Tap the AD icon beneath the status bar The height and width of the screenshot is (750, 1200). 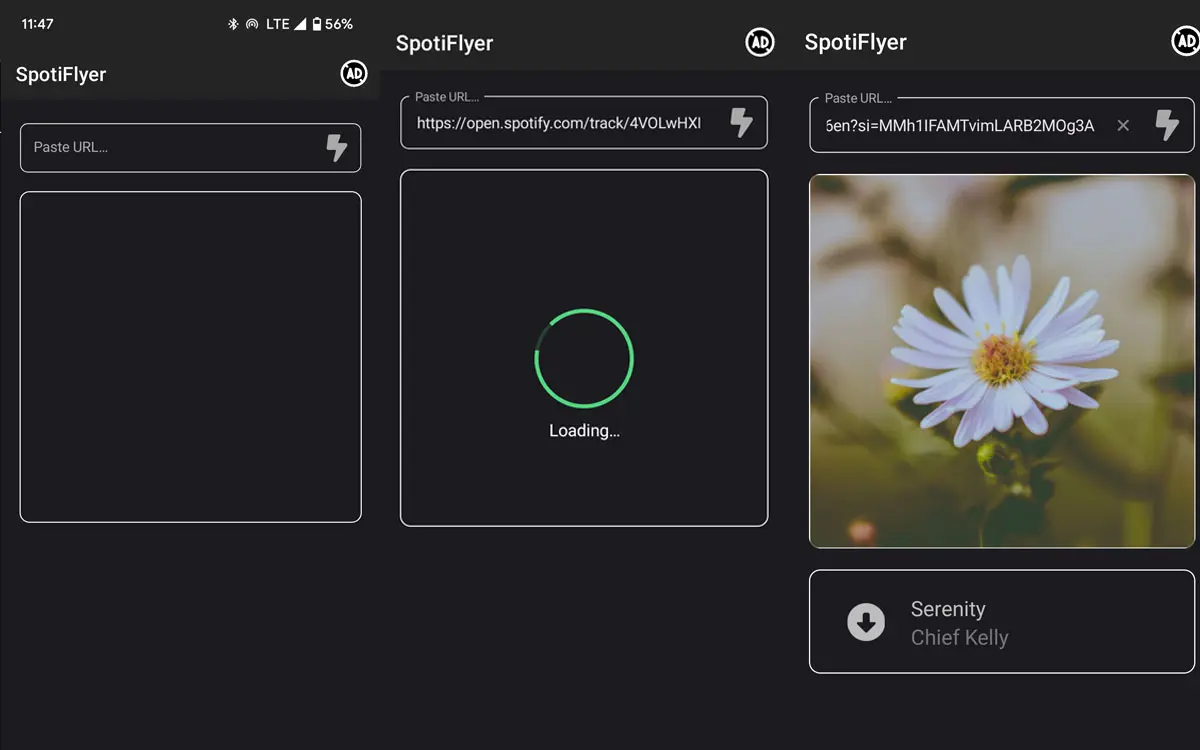[x=353, y=73]
